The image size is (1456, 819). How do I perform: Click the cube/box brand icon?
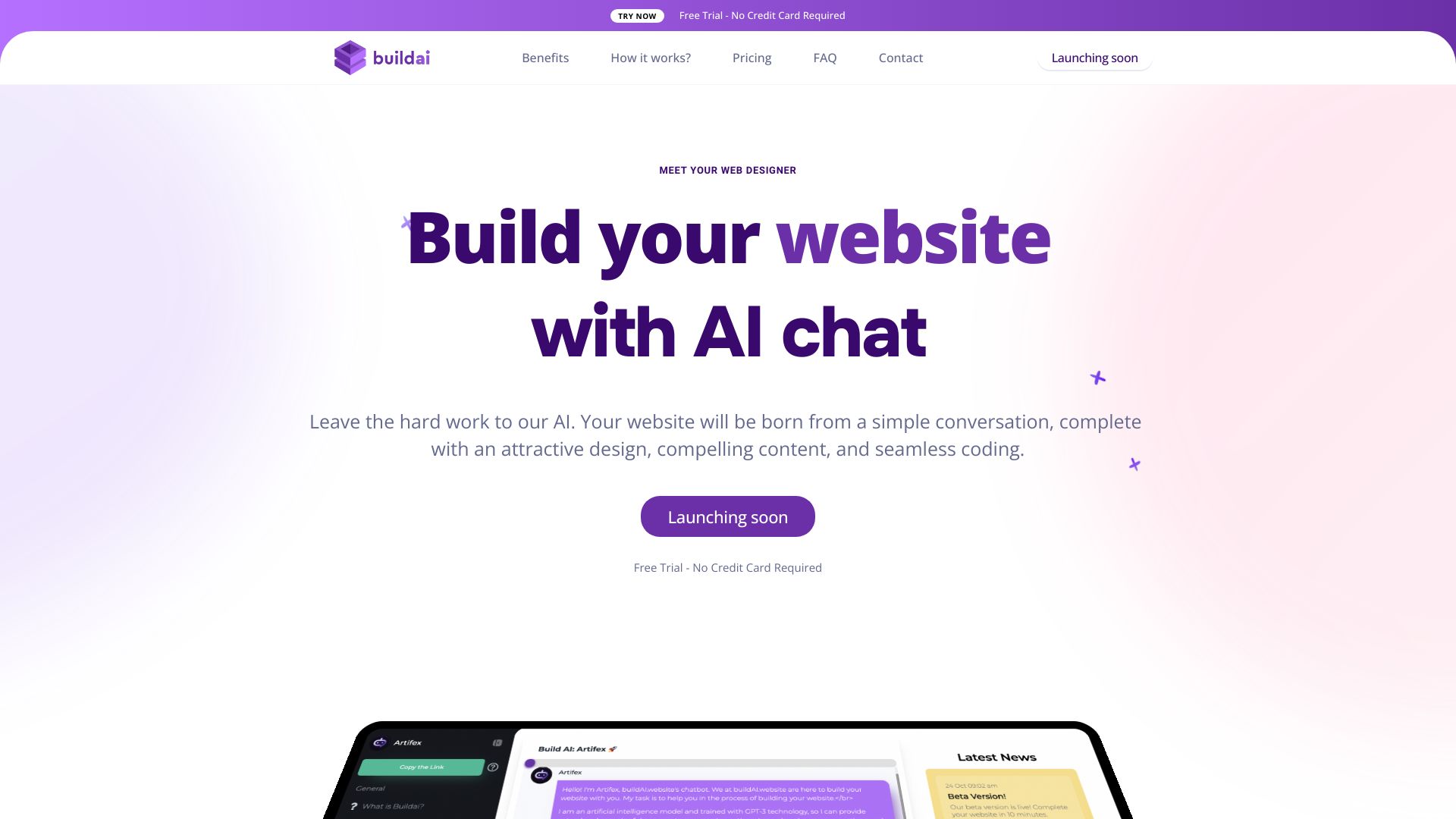point(349,57)
